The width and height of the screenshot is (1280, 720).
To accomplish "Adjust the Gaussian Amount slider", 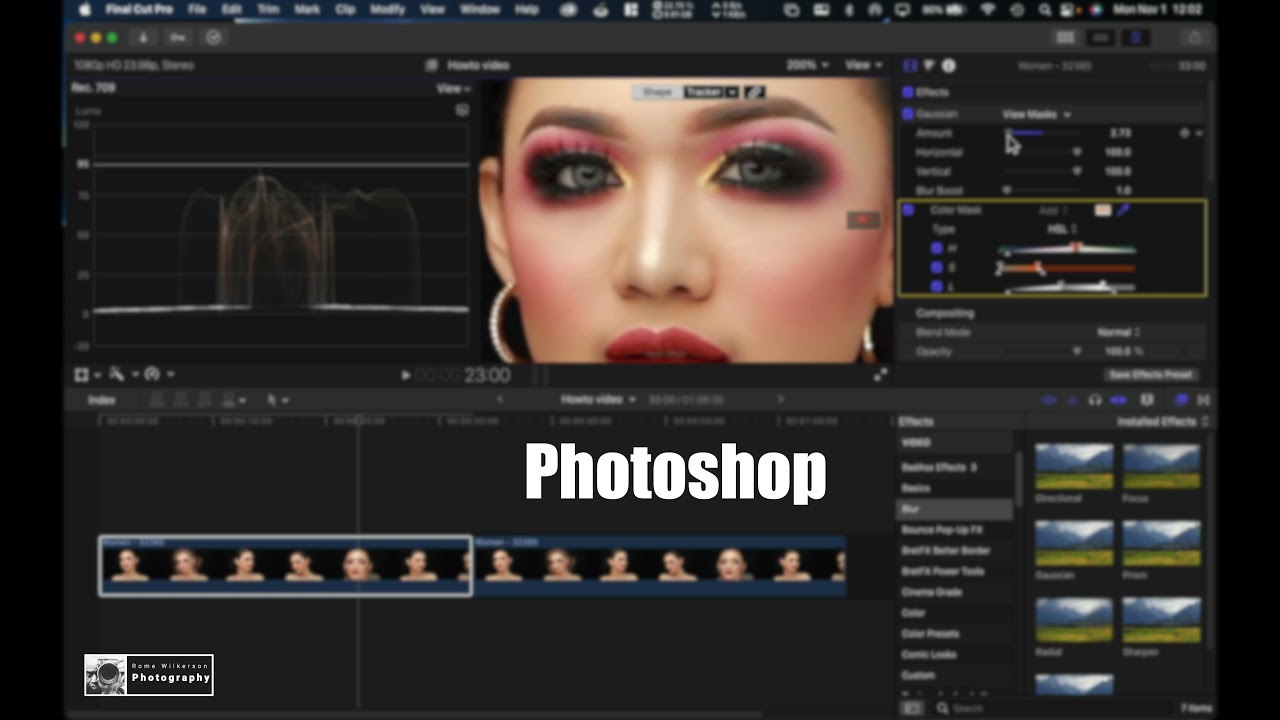I will click(x=1042, y=133).
